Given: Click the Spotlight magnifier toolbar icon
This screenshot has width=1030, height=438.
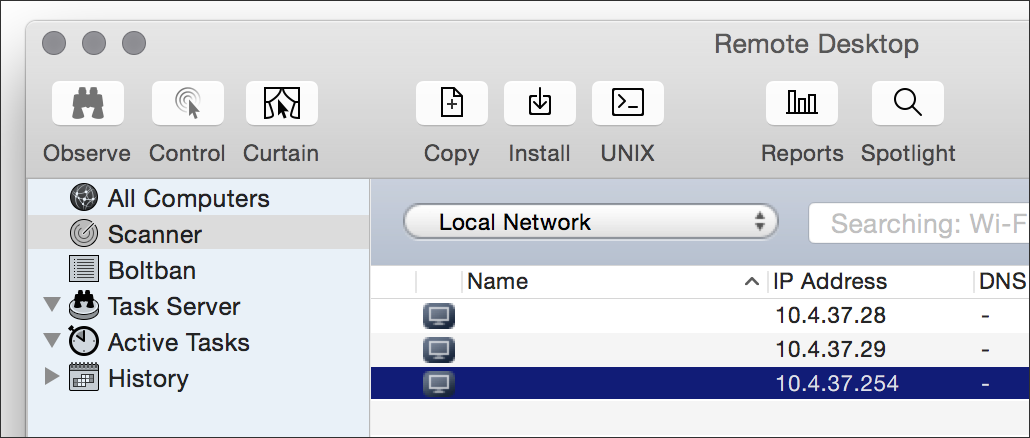Looking at the screenshot, I should pyautogui.click(x=908, y=103).
